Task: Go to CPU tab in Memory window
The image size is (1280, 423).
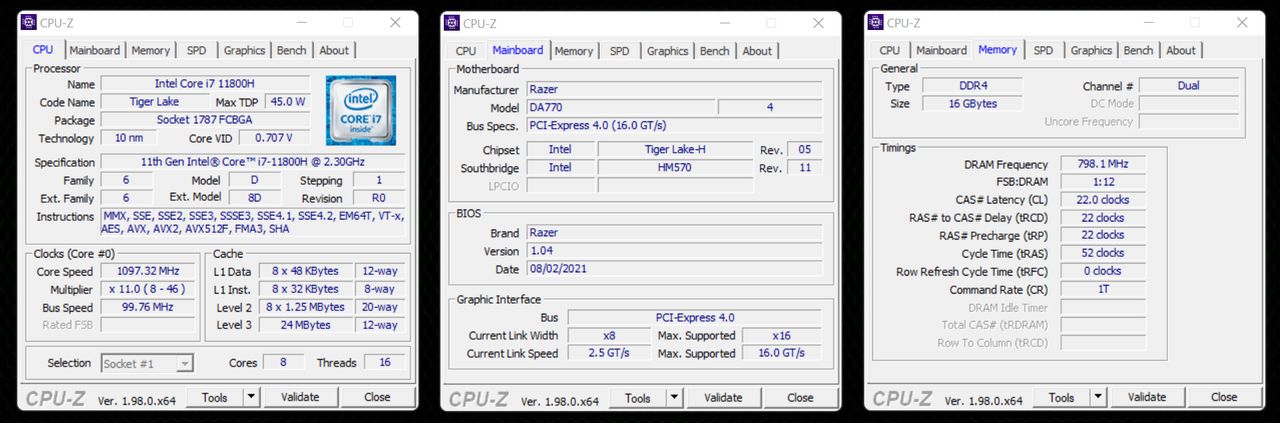Action: coord(890,51)
